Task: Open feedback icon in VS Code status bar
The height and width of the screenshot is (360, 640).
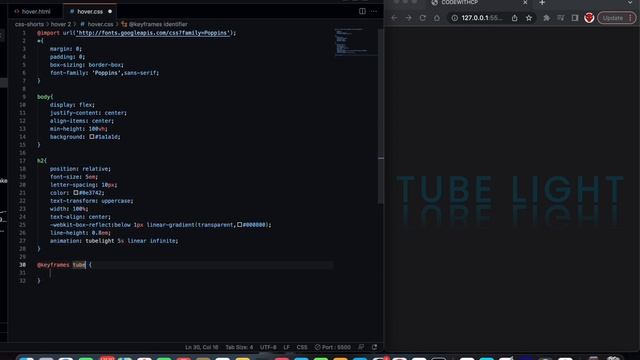Action: coord(361,347)
